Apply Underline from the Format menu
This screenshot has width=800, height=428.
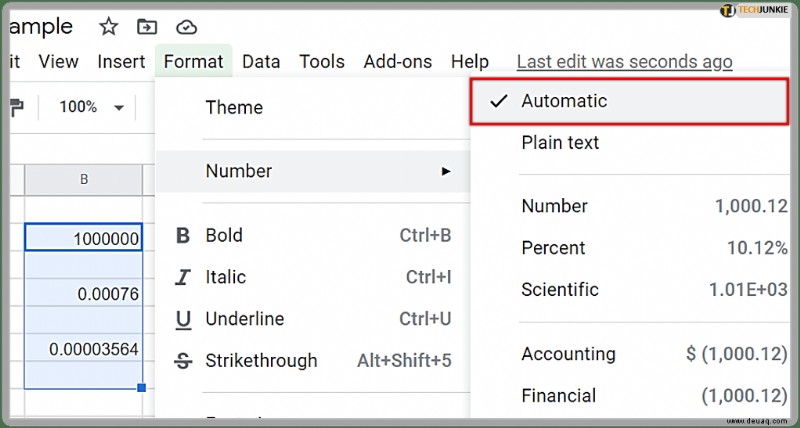pos(312,319)
